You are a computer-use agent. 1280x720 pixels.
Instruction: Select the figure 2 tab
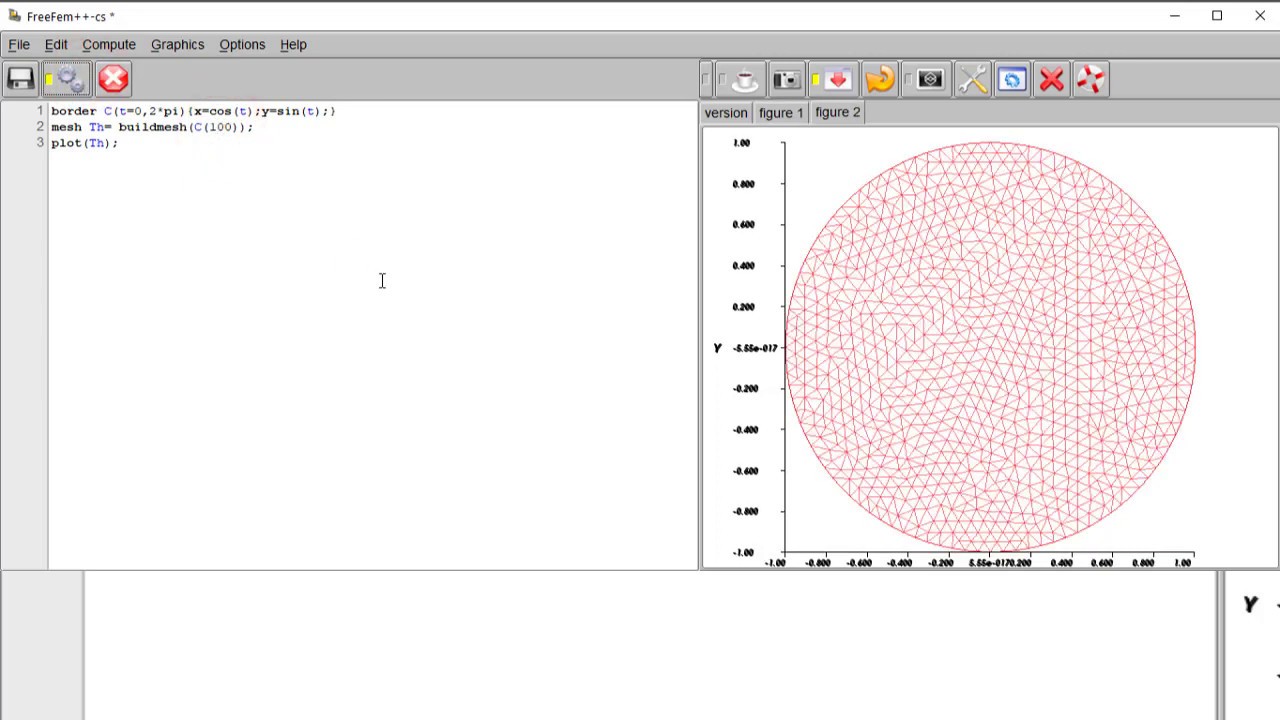pos(837,113)
